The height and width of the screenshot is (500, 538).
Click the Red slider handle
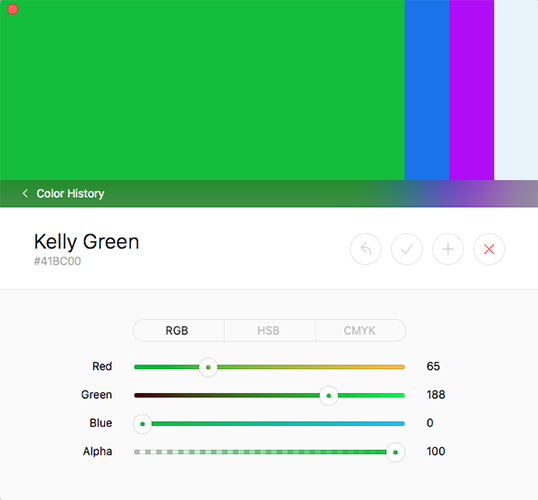coord(208,367)
